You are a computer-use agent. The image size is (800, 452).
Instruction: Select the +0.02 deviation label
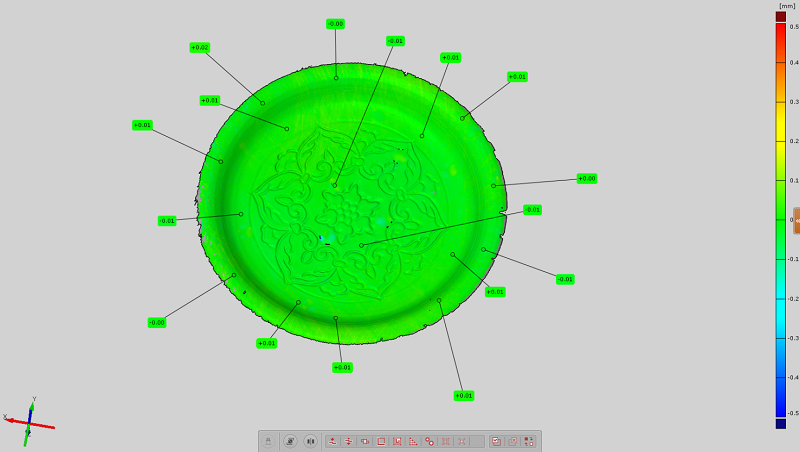199,47
